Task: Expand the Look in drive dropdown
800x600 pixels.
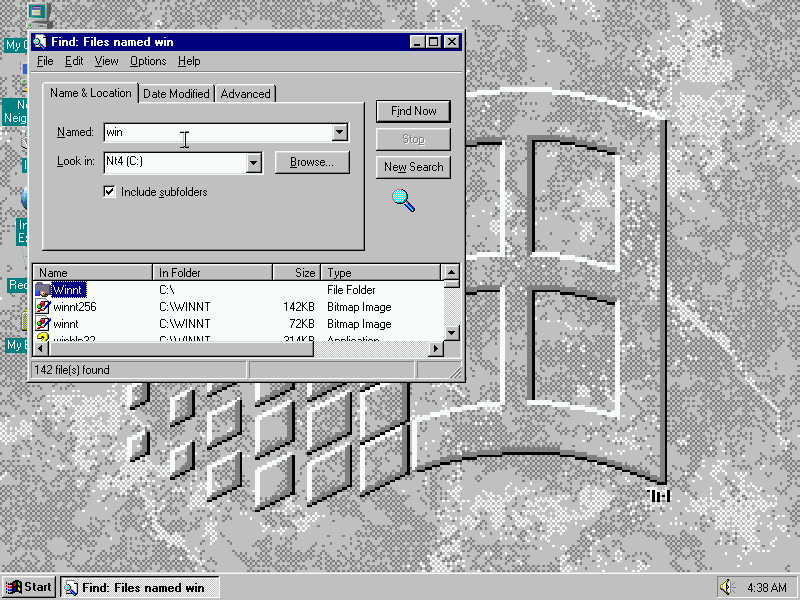Action: (254, 162)
